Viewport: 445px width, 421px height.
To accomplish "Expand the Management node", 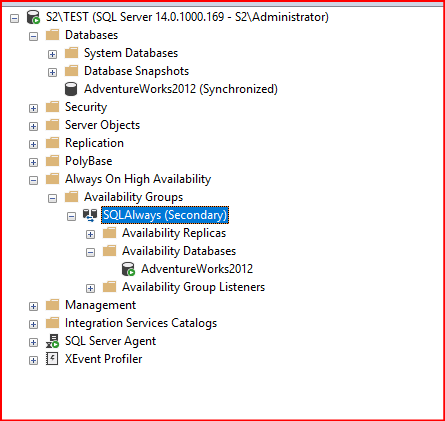I will [33, 306].
